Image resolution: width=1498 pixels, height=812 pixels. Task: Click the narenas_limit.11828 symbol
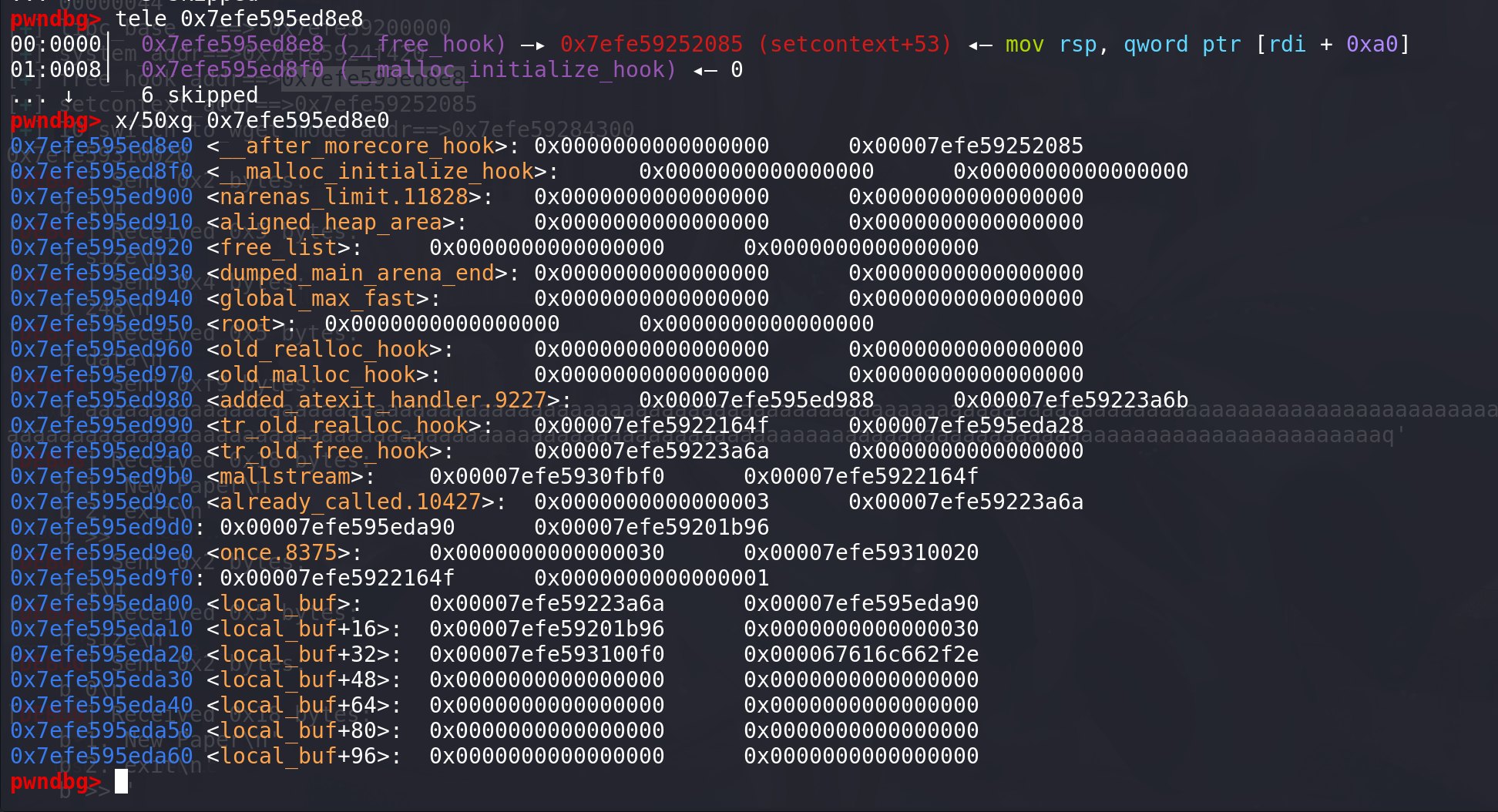point(344,196)
